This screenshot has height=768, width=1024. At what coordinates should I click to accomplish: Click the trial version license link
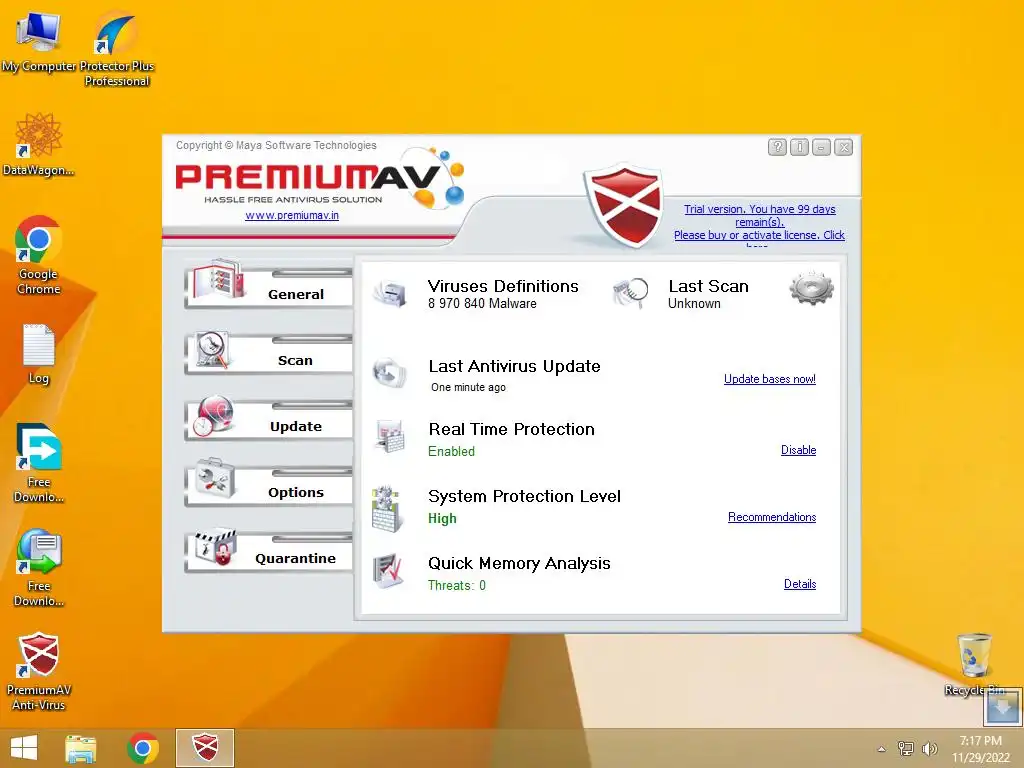point(760,222)
